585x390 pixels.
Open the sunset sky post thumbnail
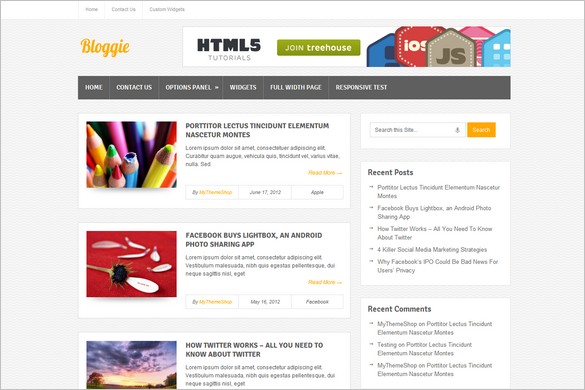click(x=131, y=365)
